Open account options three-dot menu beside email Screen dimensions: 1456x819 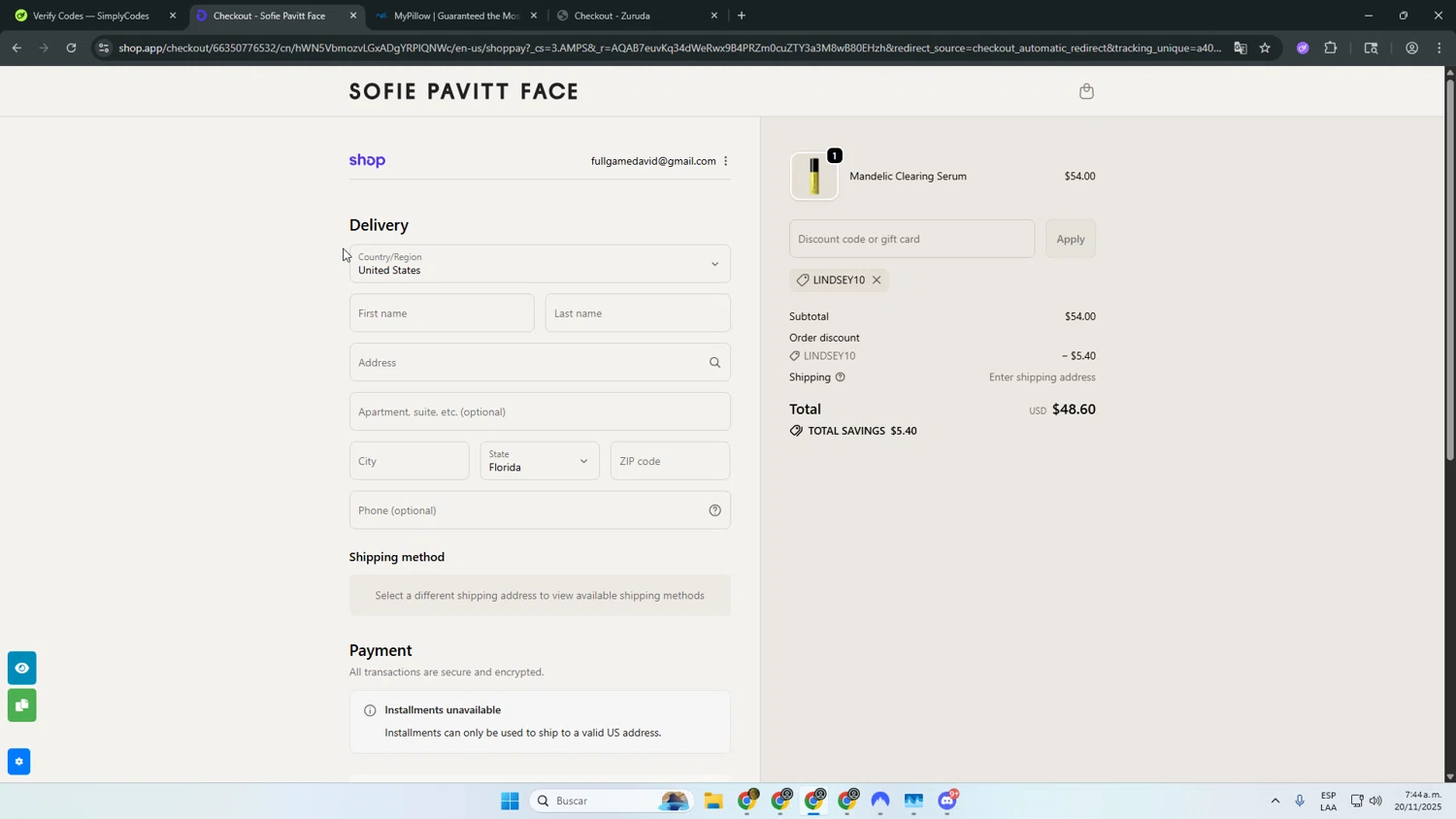pos(725,161)
